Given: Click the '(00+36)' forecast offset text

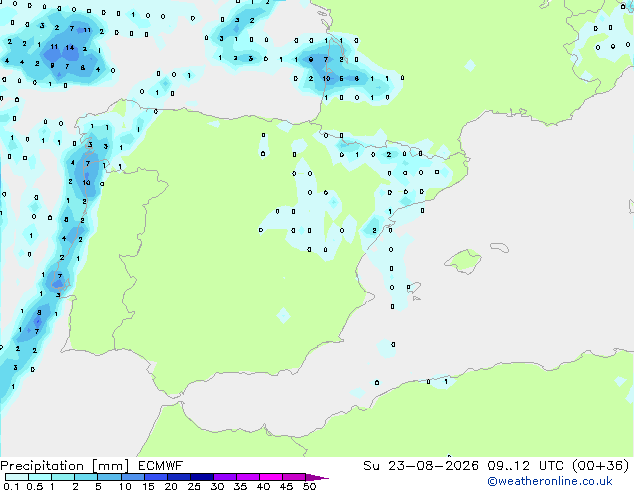Looking at the screenshot, I should [x=601, y=466].
